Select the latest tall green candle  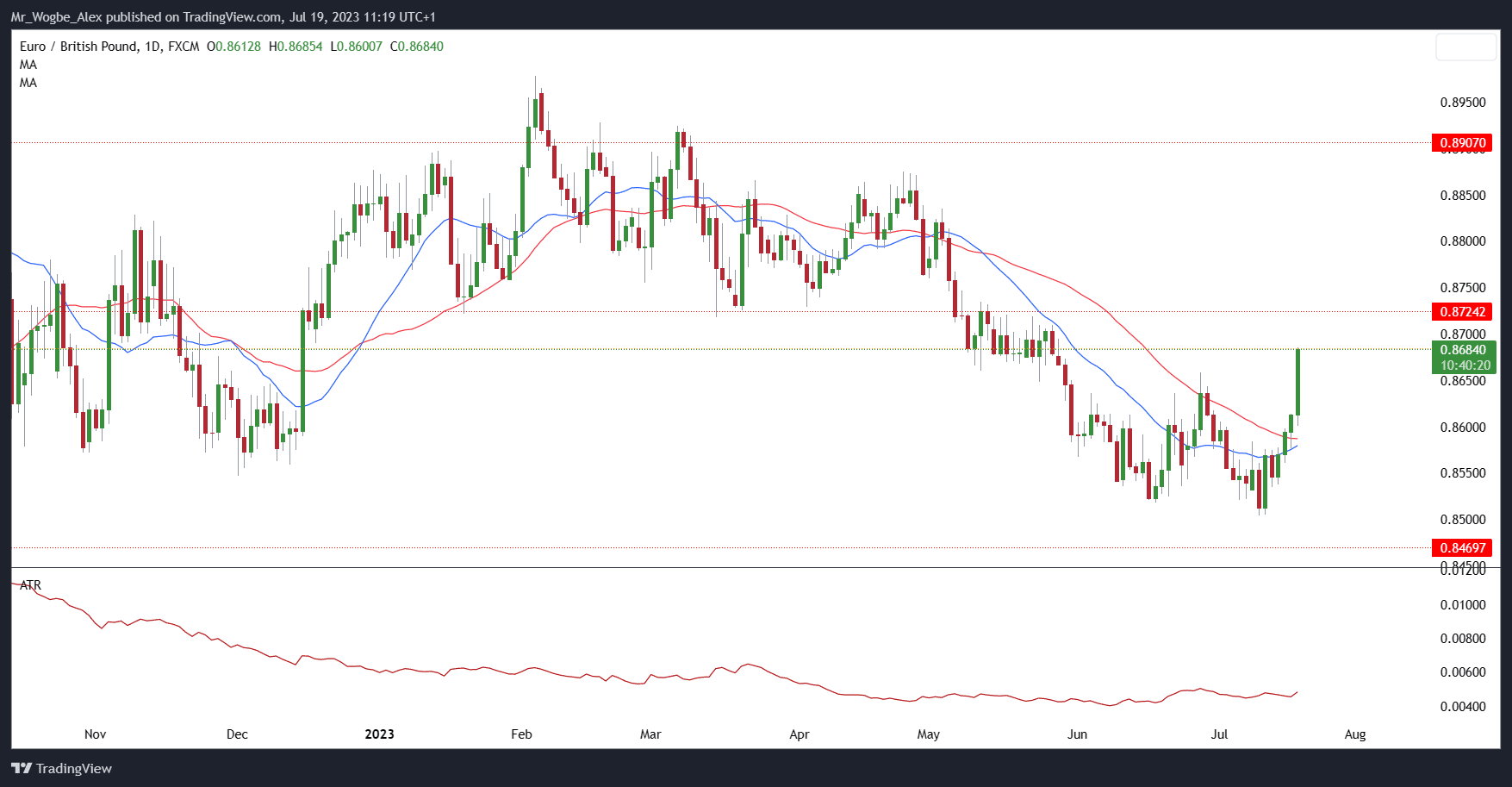click(x=1297, y=382)
